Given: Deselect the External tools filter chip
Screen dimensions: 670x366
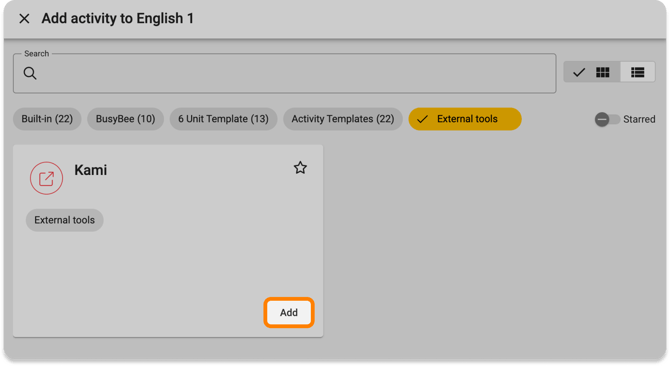Looking at the screenshot, I should [x=465, y=119].
